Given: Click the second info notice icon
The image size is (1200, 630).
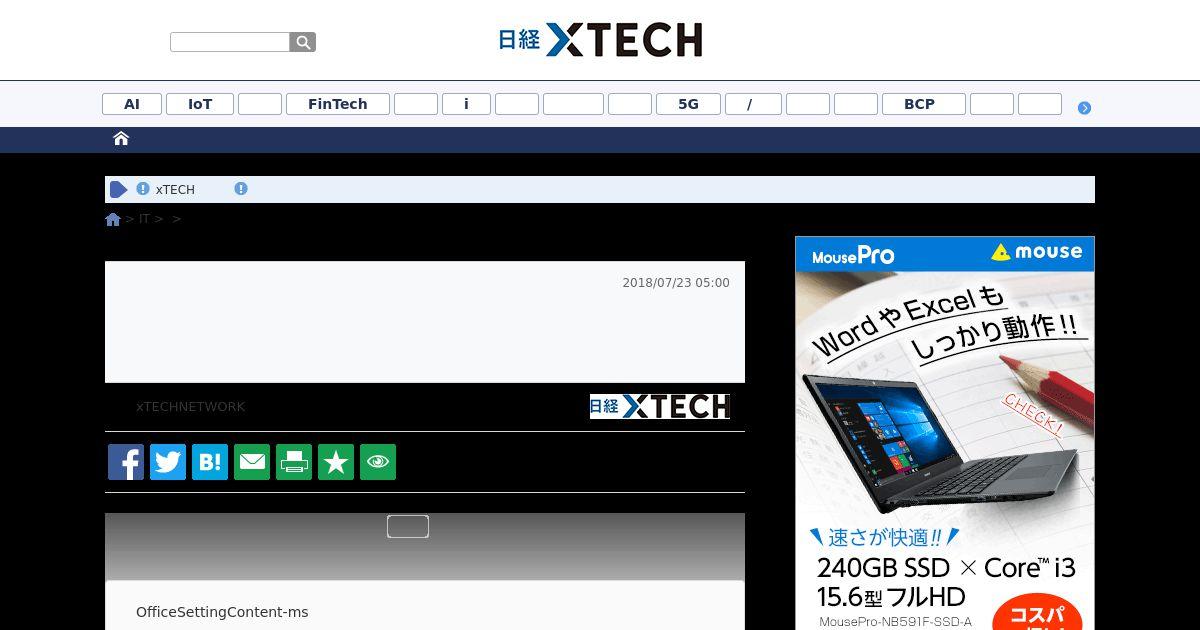Looking at the screenshot, I should click(241, 188).
